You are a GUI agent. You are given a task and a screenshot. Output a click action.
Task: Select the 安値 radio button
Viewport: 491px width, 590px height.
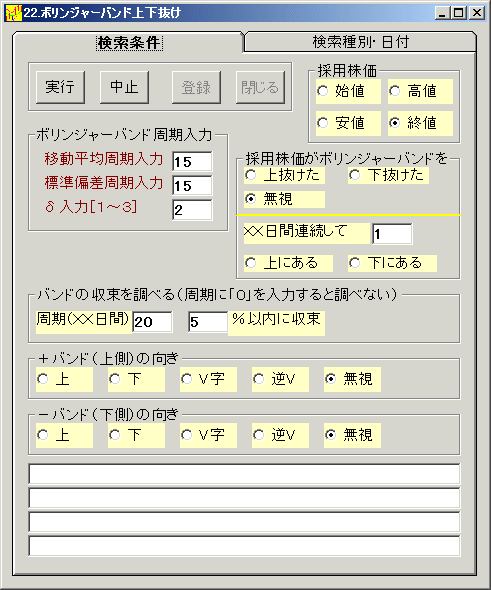[348, 123]
